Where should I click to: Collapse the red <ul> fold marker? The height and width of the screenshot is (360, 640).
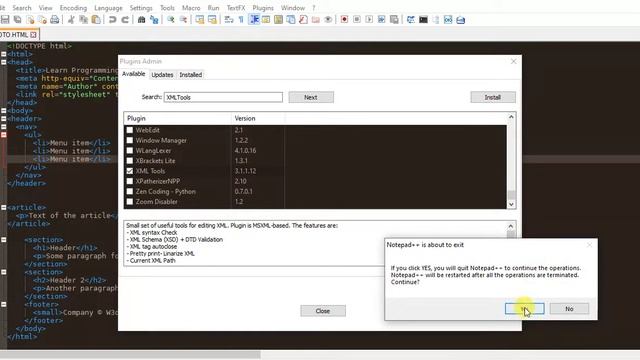pos(4,135)
